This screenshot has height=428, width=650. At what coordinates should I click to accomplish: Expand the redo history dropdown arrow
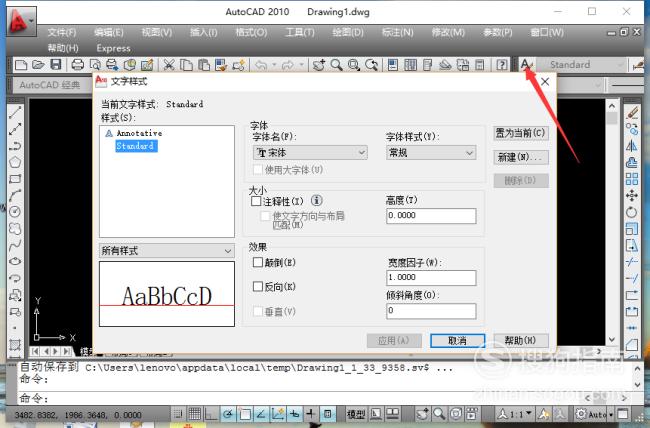[x=301, y=65]
